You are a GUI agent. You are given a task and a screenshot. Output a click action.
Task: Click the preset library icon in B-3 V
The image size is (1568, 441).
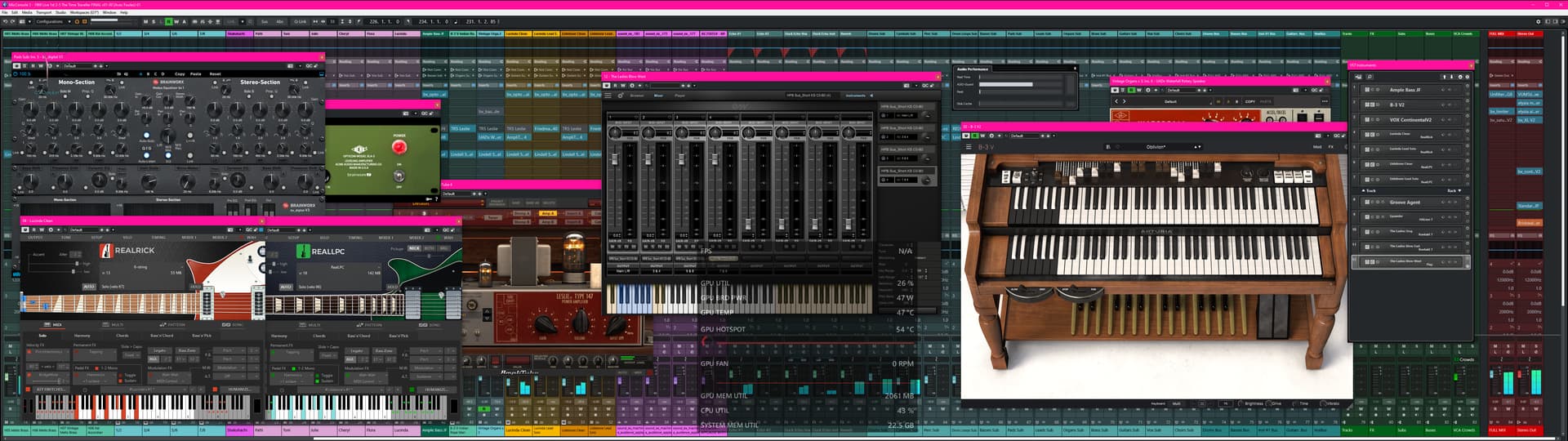tap(1108, 147)
